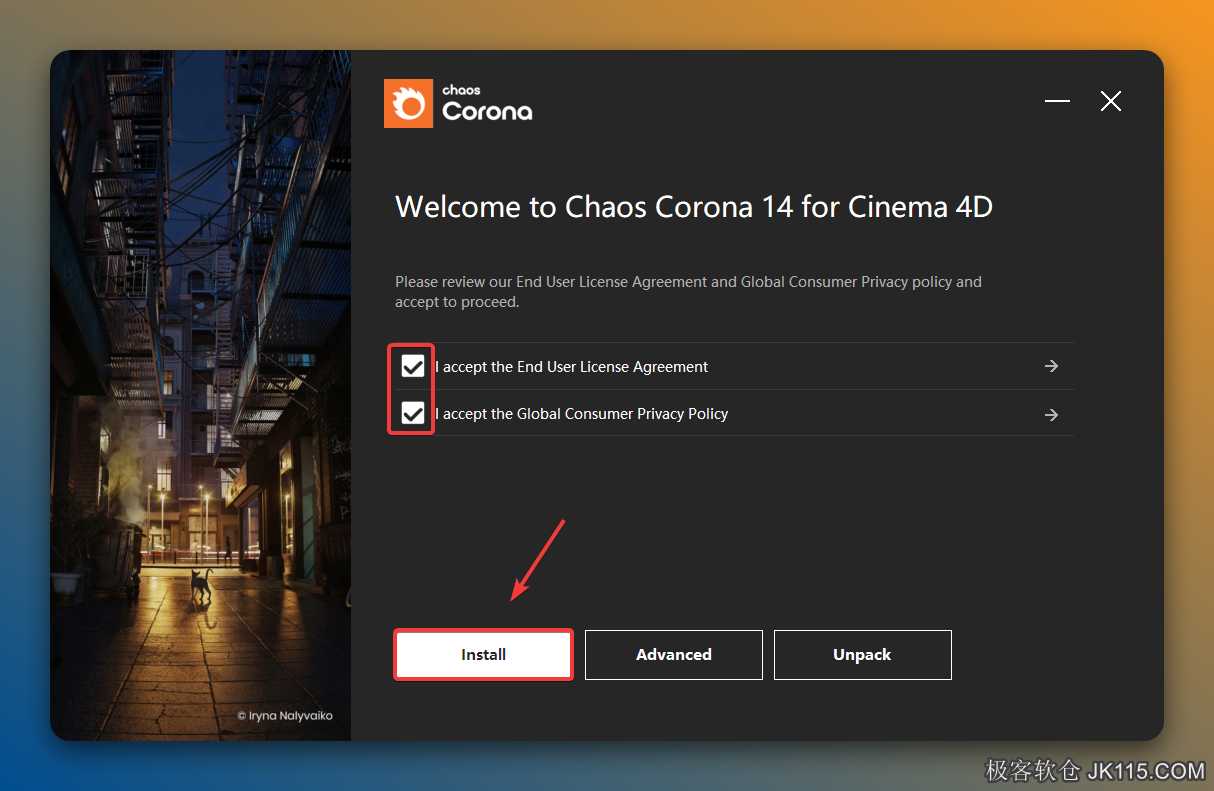1214x791 pixels.
Task: Minimize the installer window
Action: [x=1057, y=101]
